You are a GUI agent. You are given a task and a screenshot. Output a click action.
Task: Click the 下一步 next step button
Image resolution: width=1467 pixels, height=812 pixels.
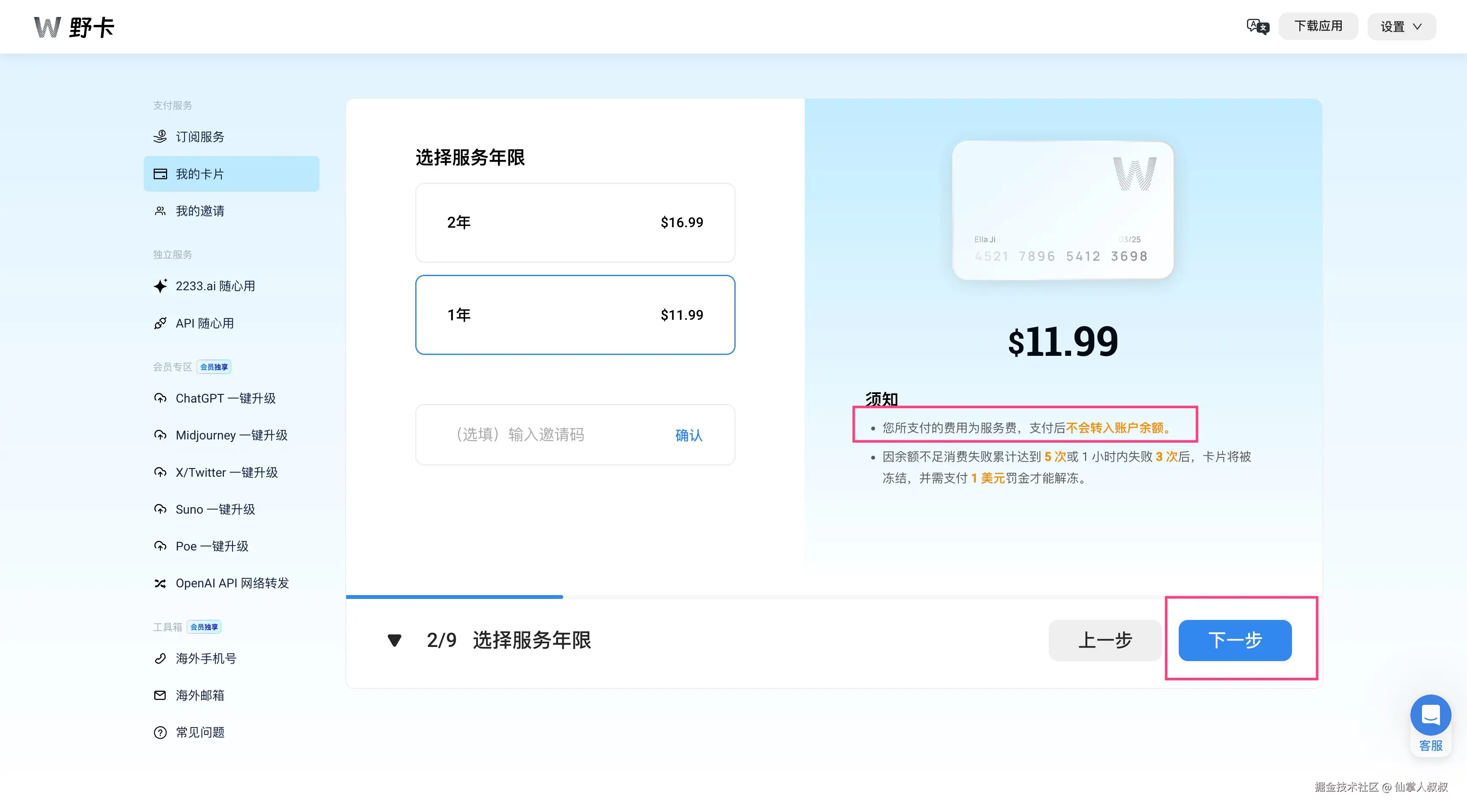(x=1235, y=640)
